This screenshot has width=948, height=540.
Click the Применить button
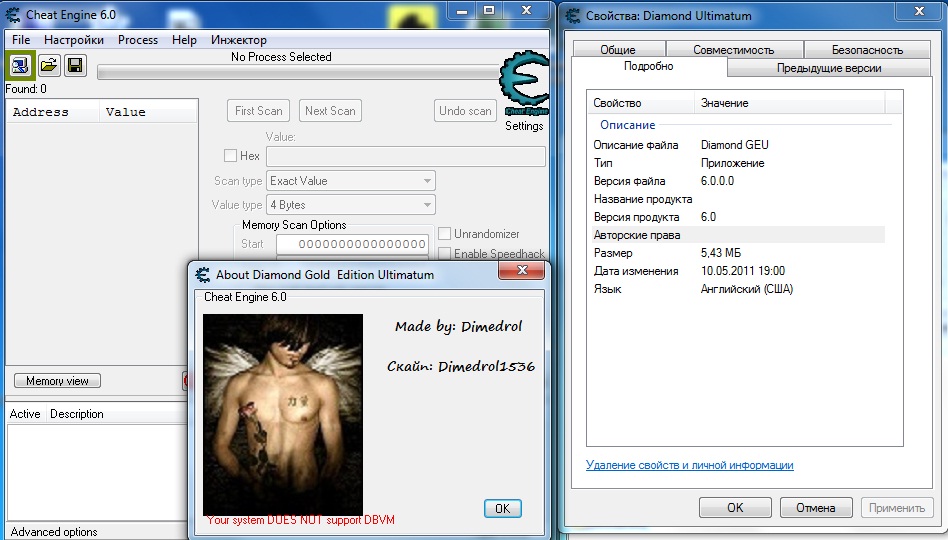click(x=897, y=507)
